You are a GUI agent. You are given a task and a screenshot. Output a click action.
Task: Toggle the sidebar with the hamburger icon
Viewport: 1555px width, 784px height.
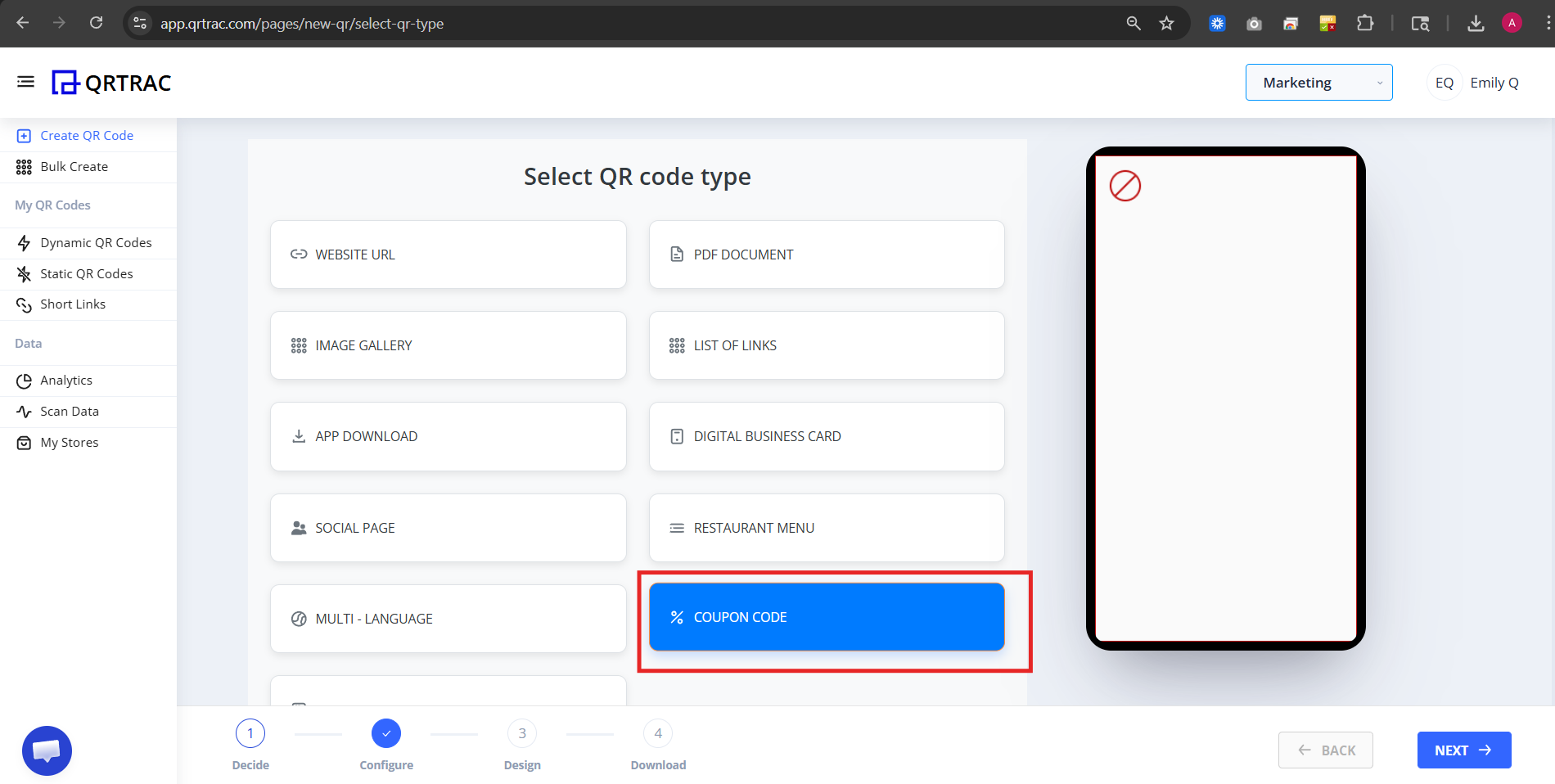point(25,82)
